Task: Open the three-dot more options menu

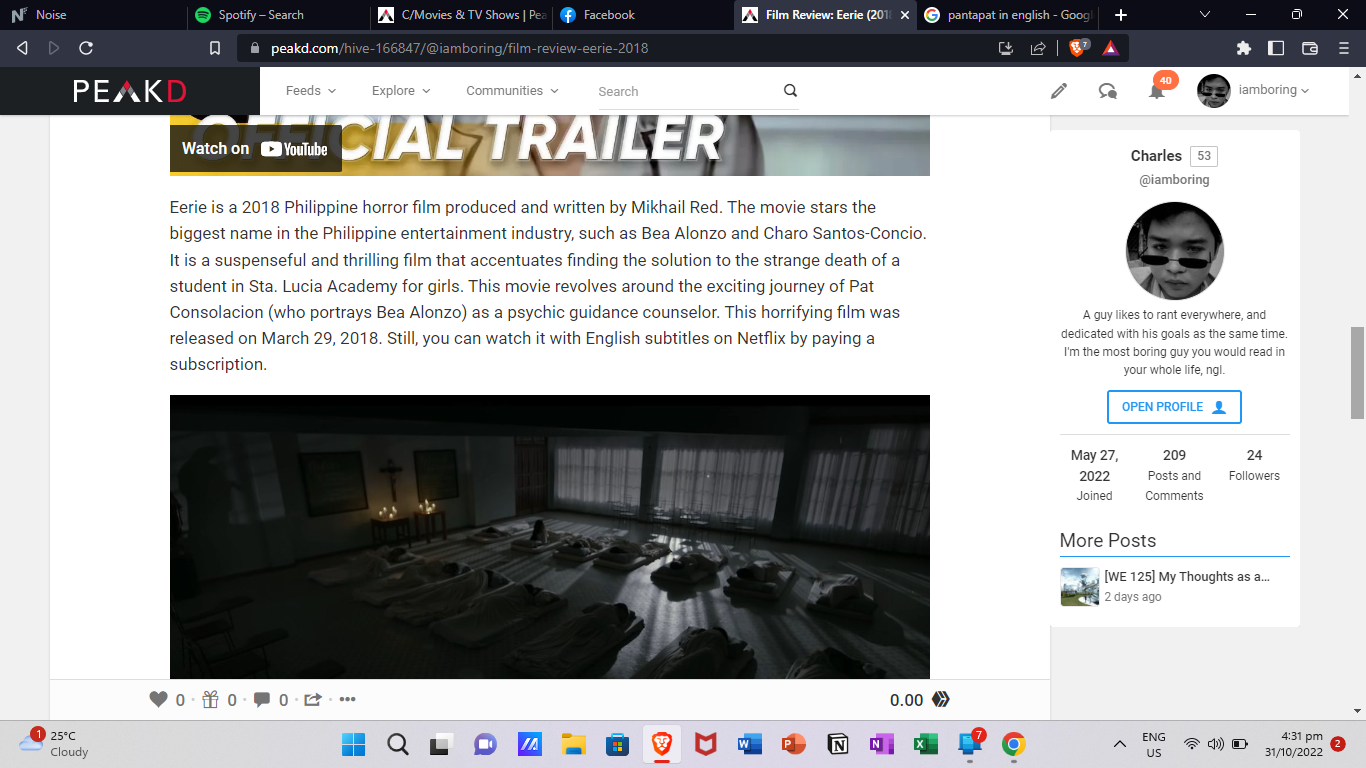Action: coord(347,700)
